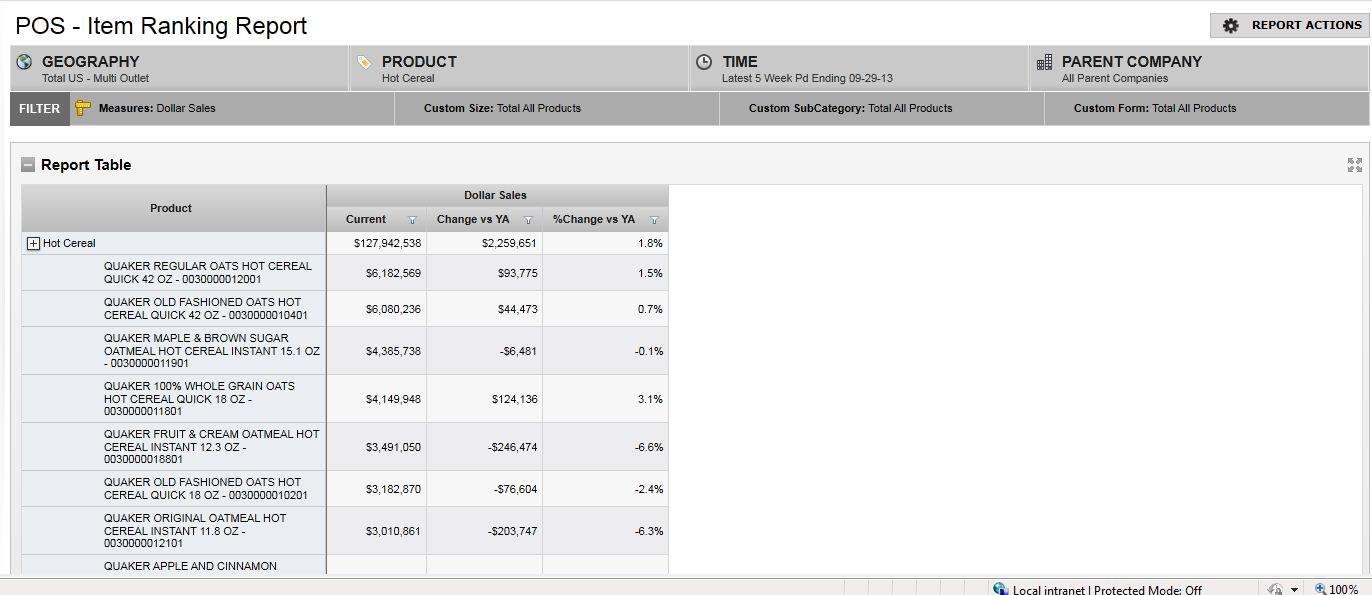Image resolution: width=1372 pixels, height=595 pixels.
Task: Click the Product column header
Action: pyautogui.click(x=171, y=208)
